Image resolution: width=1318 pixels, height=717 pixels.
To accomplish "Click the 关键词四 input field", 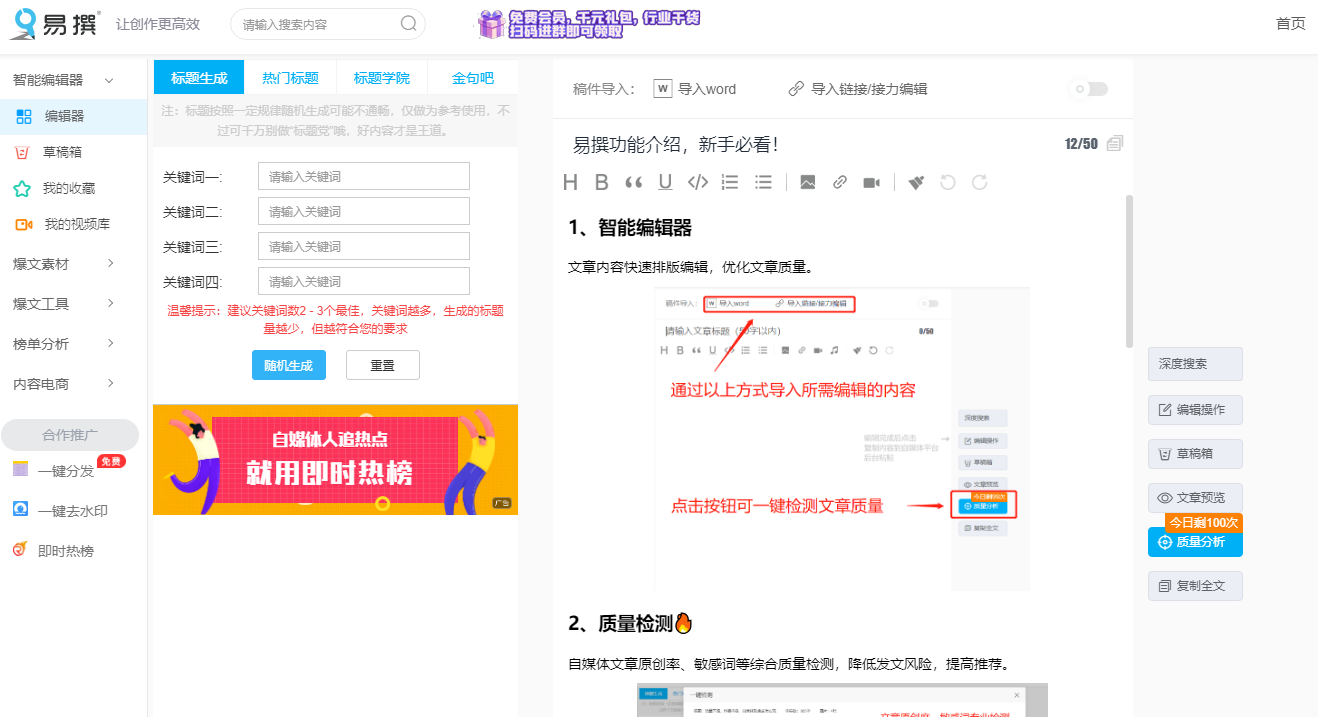I will click(364, 281).
